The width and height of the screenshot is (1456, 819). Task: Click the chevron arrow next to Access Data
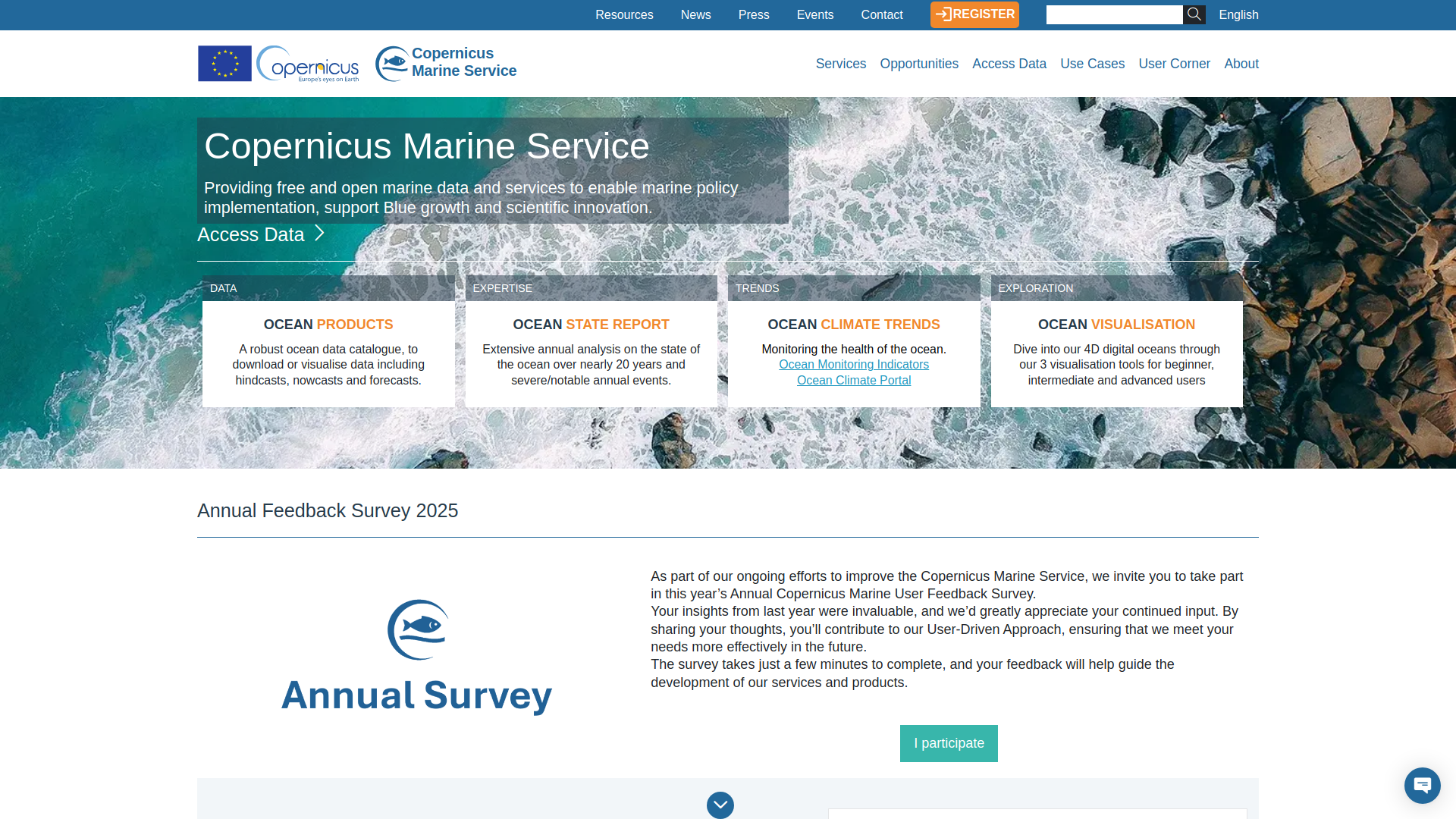pyautogui.click(x=319, y=234)
